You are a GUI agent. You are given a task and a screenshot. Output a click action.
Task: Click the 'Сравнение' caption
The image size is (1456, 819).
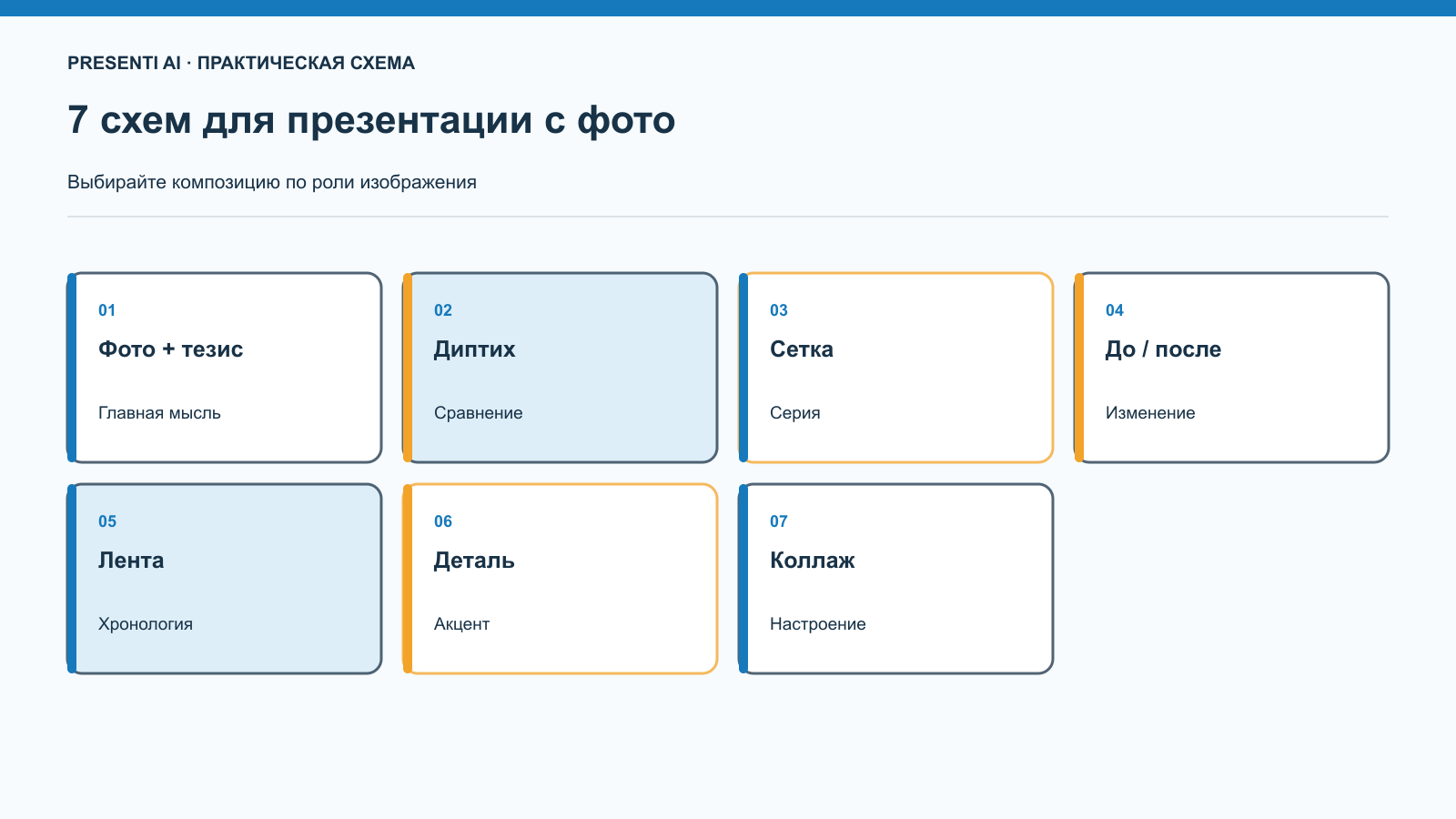(479, 413)
